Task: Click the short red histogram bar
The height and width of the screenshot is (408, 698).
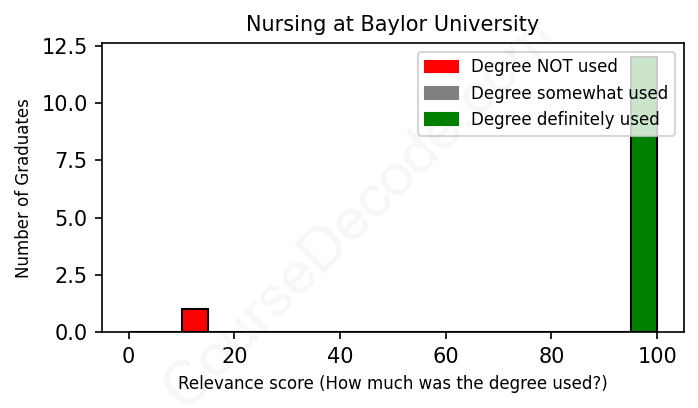Action: click(x=195, y=320)
